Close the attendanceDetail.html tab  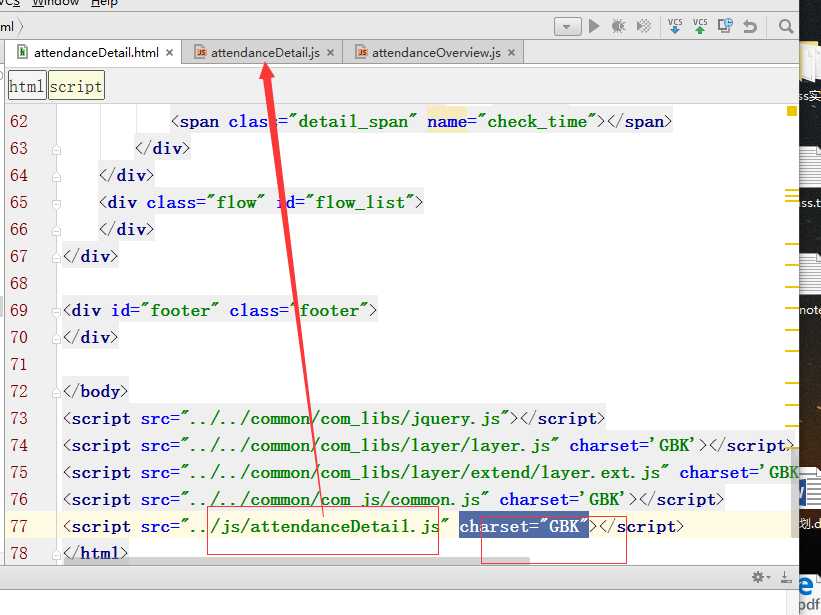(x=169, y=52)
